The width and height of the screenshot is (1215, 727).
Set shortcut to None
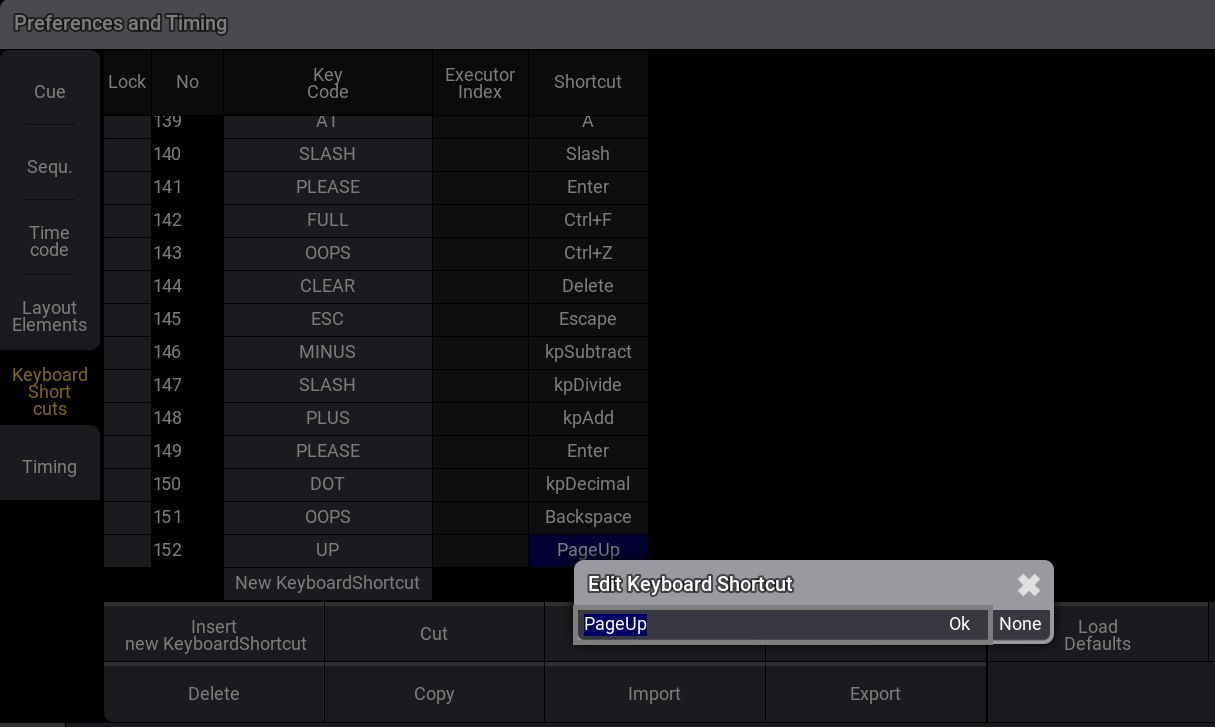click(1020, 624)
